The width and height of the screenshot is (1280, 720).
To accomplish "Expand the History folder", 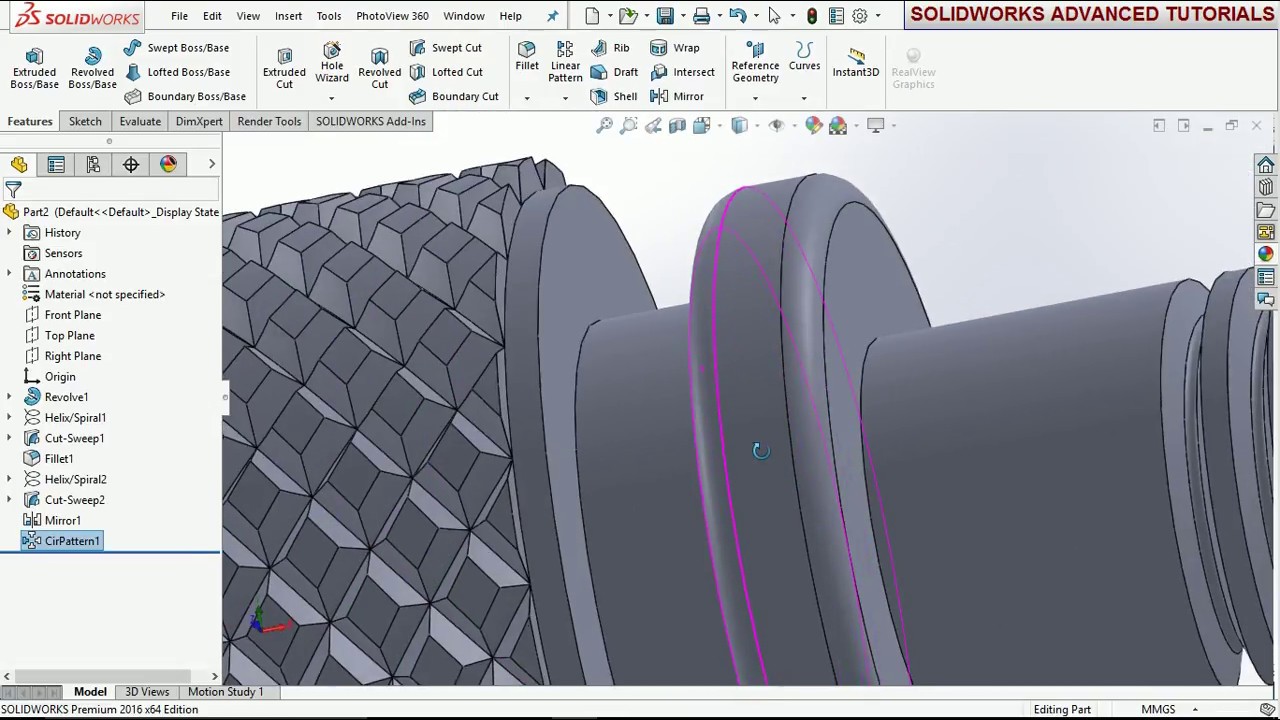I will click(9, 233).
